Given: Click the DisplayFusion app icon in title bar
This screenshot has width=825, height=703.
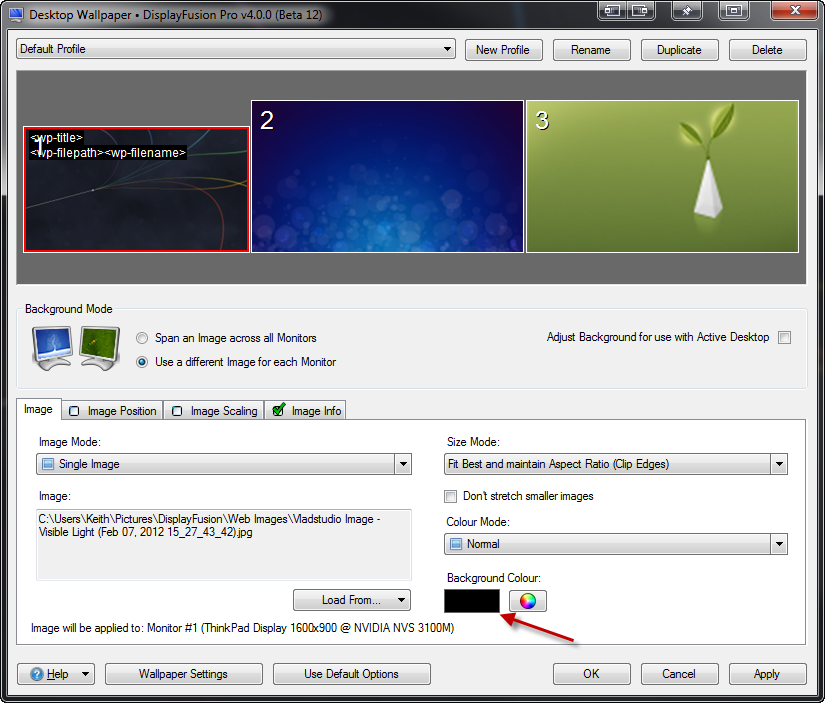Looking at the screenshot, I should (x=15, y=16).
